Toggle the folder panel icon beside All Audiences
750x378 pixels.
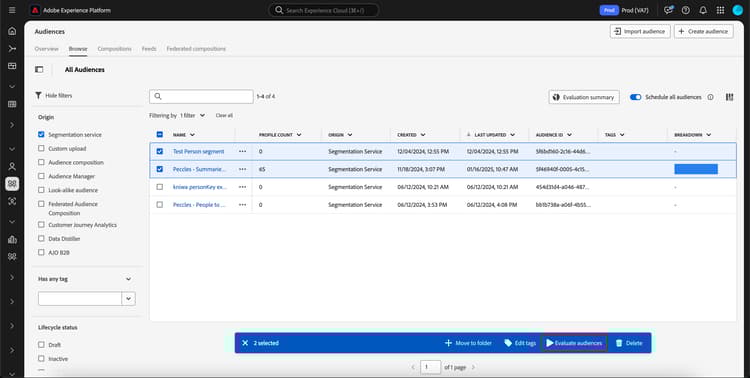(x=39, y=70)
